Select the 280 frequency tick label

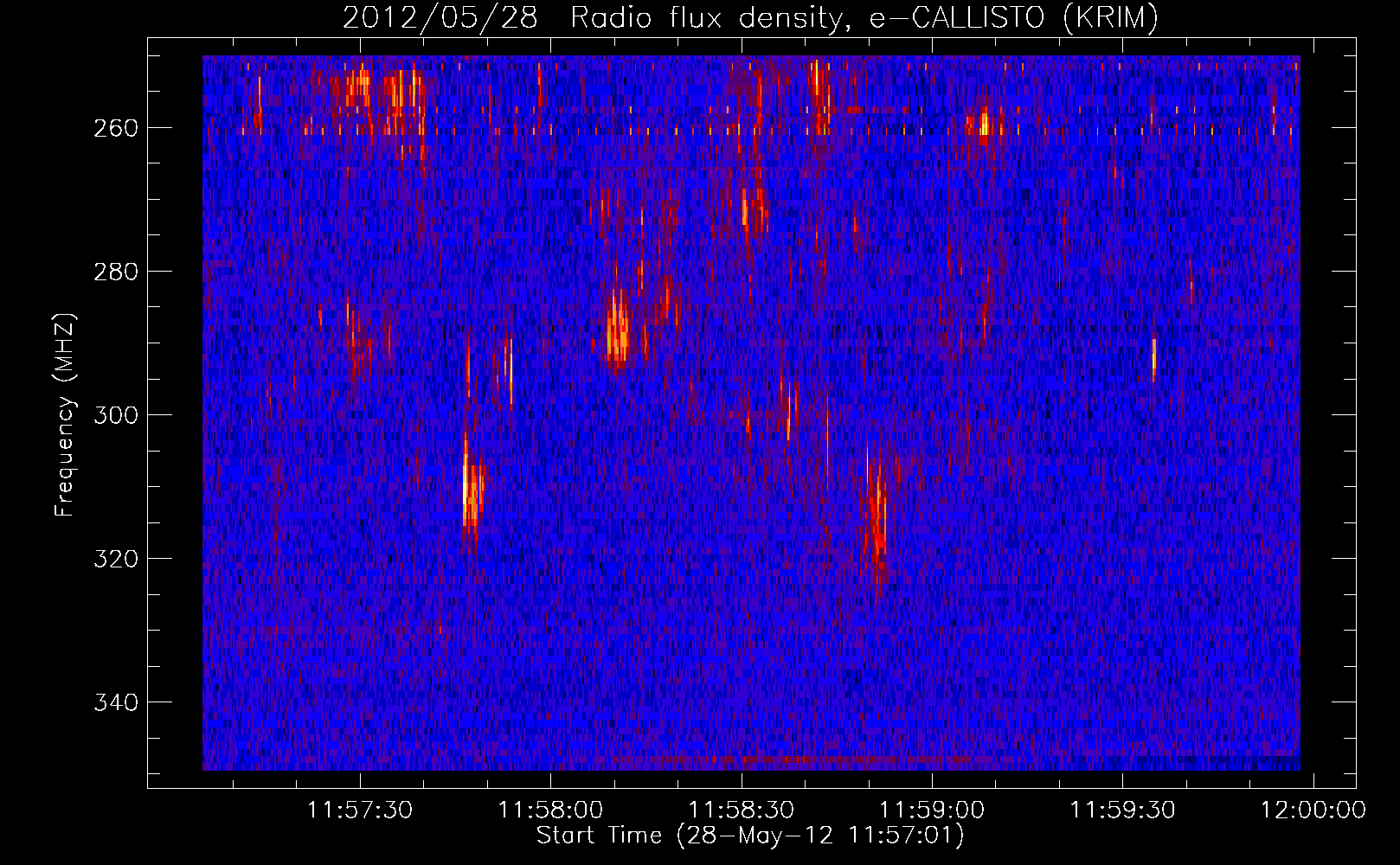click(116, 272)
